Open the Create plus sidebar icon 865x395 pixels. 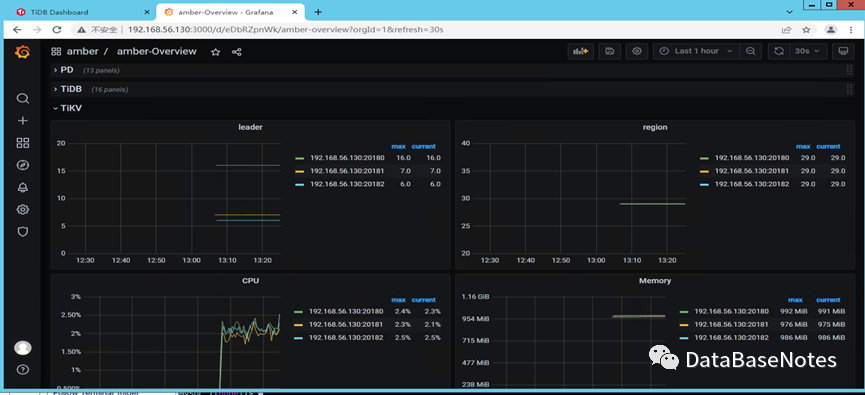23,121
